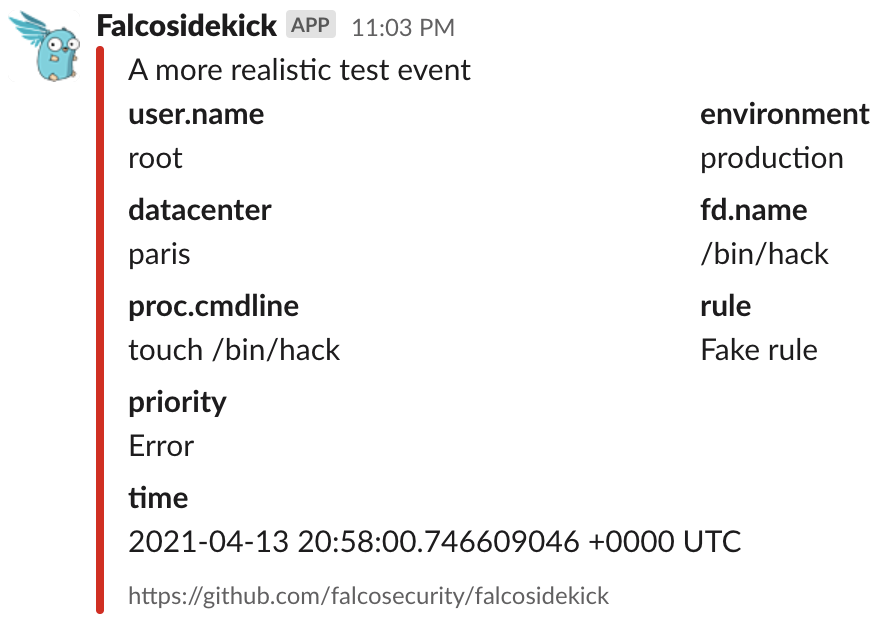Select the 'touch /bin/hack' command line text
This screenshot has height=636, width=896.
[234, 350]
